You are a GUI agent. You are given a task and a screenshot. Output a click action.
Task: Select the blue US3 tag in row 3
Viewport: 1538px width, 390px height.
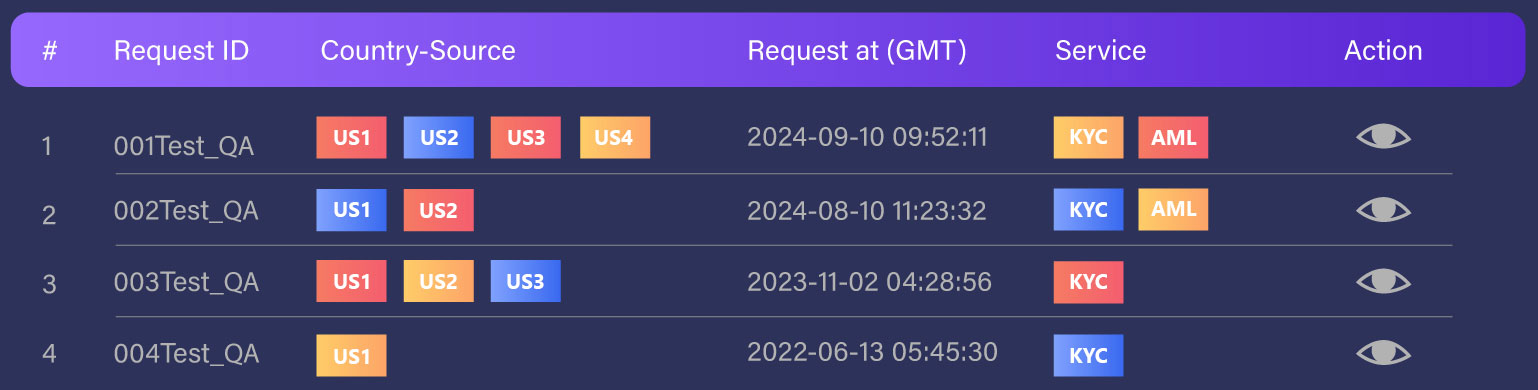525,281
